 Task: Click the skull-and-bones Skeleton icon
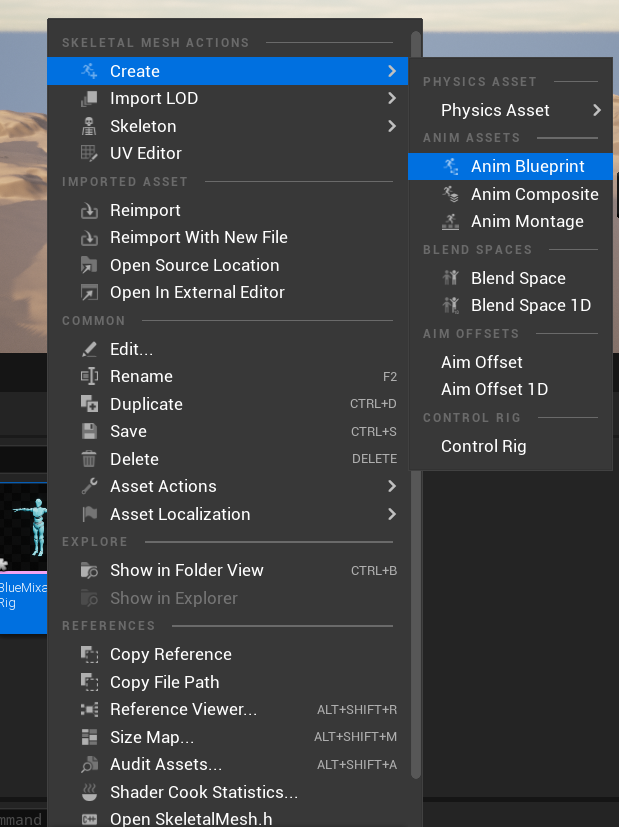[x=89, y=126]
